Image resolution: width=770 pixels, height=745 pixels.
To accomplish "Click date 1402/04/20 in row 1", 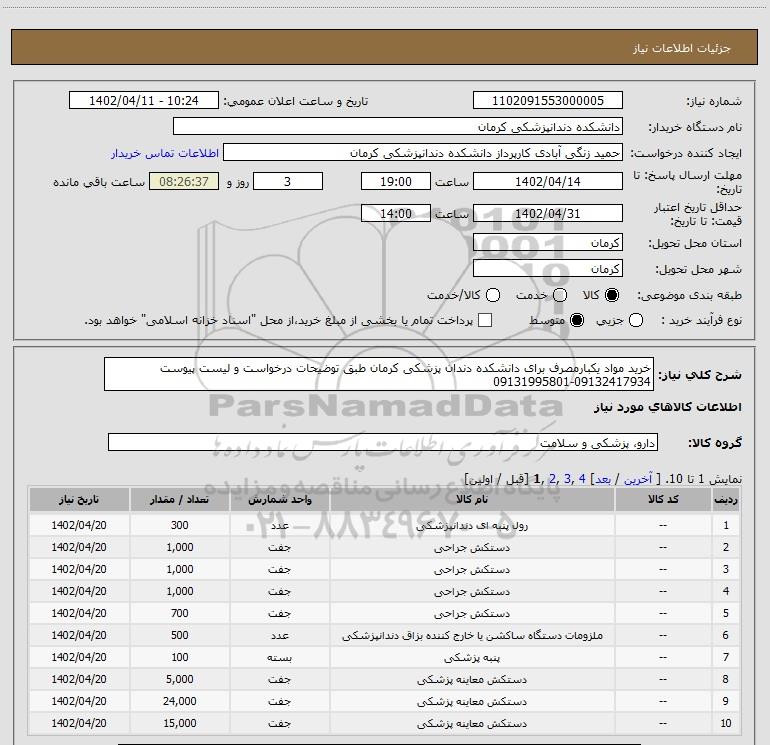I will 79,525.
